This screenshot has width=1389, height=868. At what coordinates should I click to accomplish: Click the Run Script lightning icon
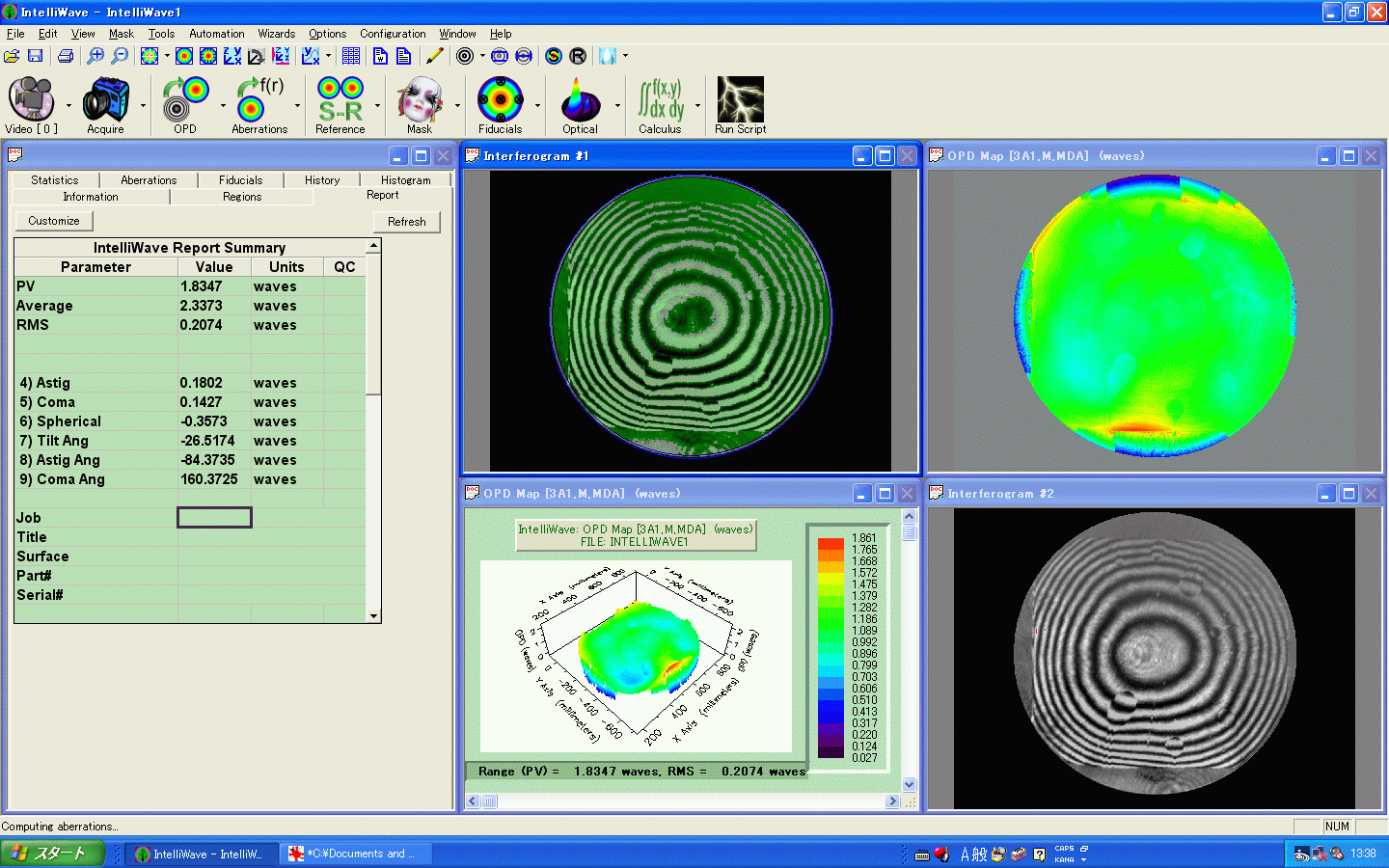(x=740, y=105)
